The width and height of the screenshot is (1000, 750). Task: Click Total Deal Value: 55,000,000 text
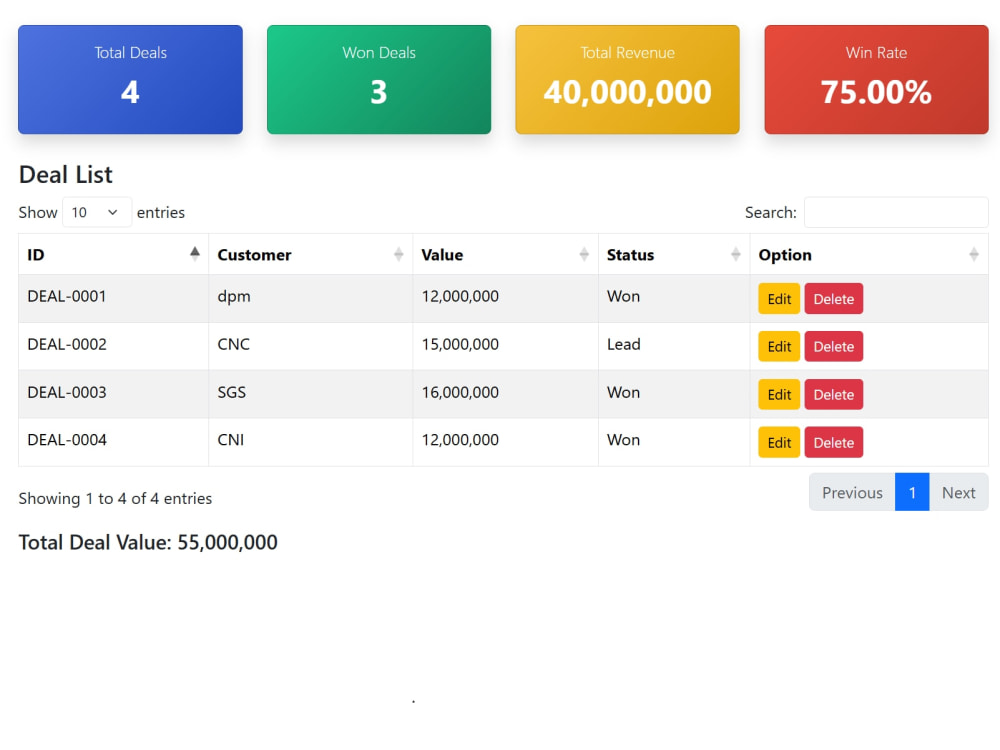coord(148,542)
